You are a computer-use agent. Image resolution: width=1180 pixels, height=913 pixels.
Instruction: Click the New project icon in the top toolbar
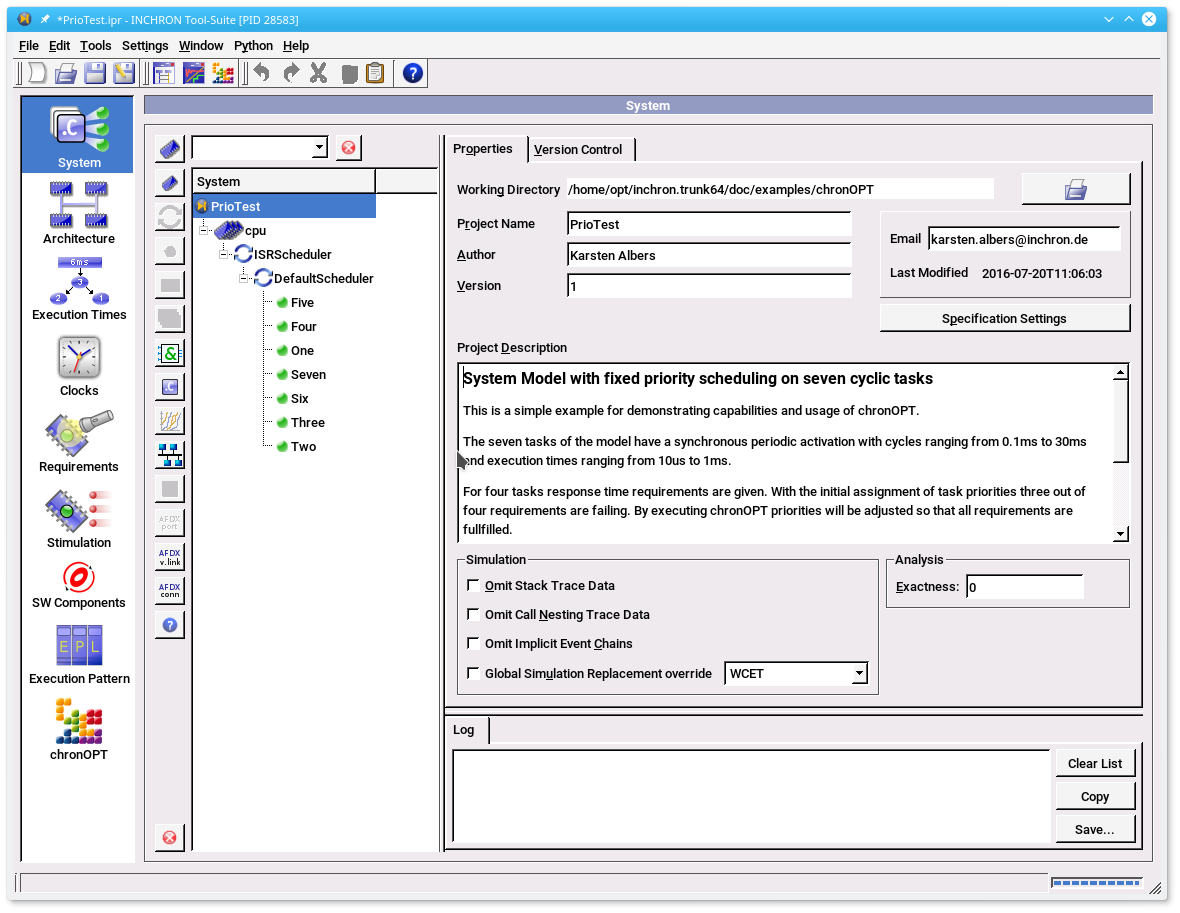(37, 73)
